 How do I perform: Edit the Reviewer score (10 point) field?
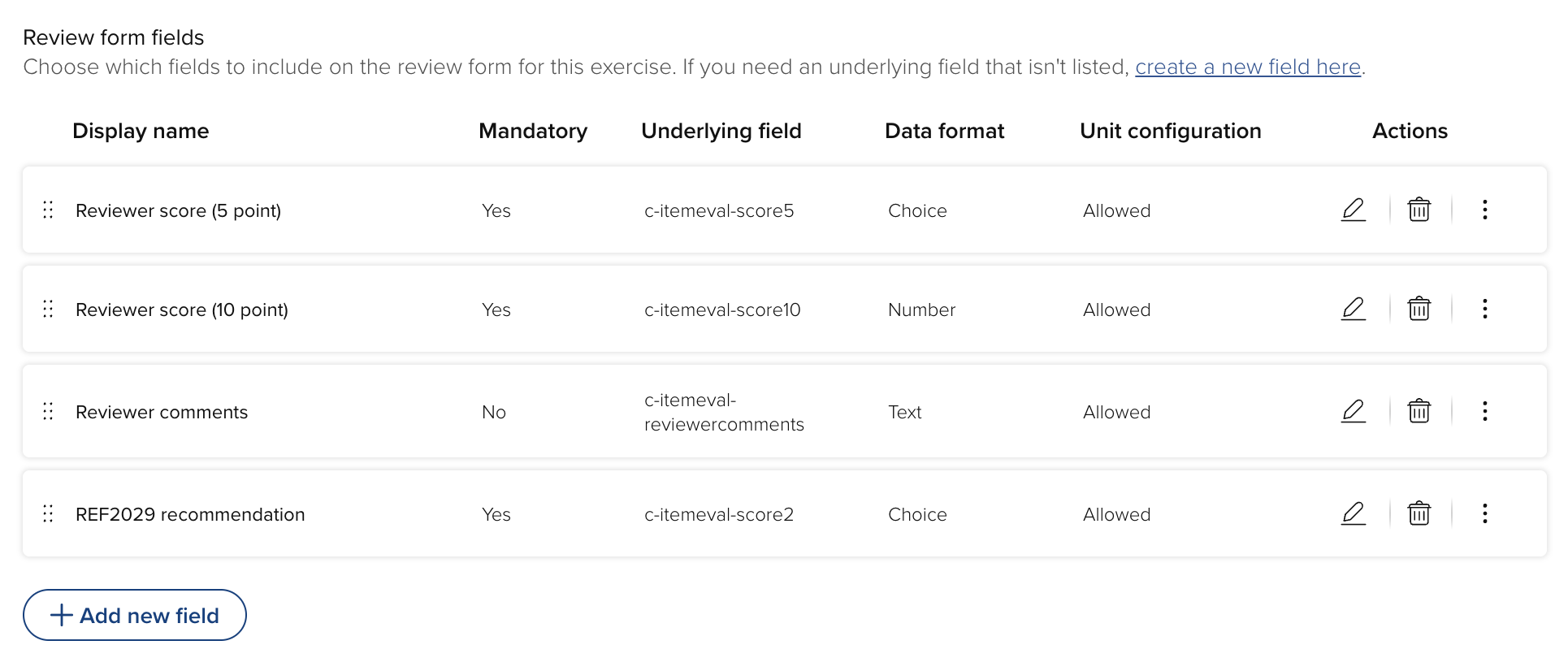pos(1353,309)
